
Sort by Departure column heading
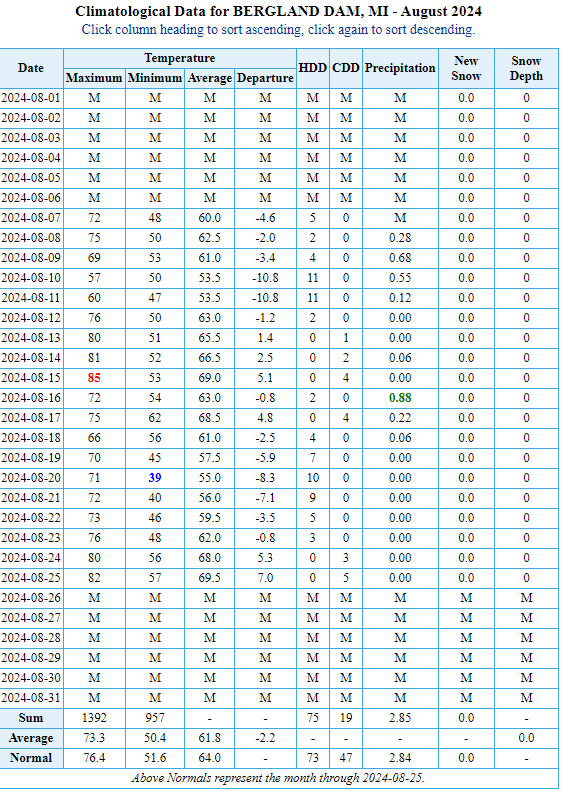point(265,78)
